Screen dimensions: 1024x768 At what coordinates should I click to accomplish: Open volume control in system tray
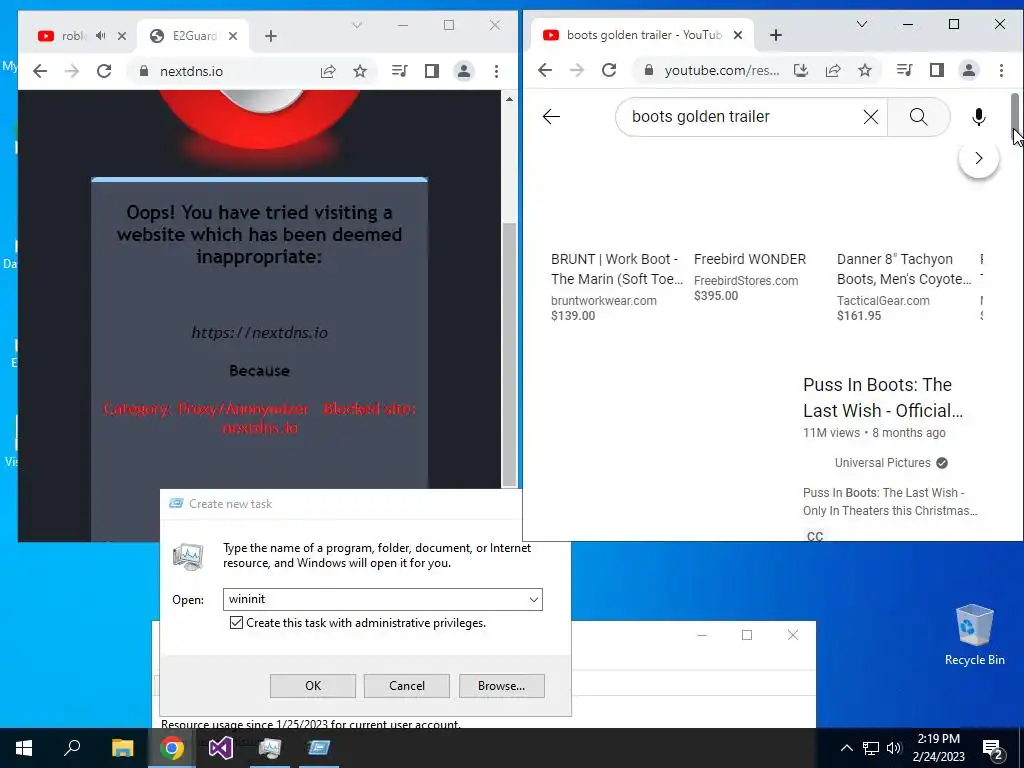pos(894,748)
